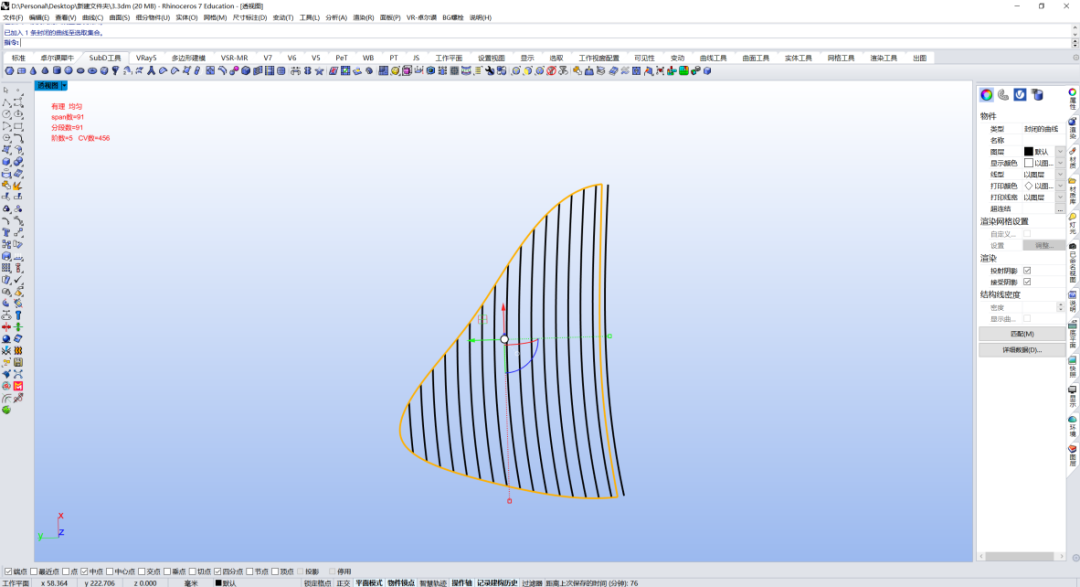Toggle 中点 object snap checkbox
This screenshot has height=587, width=1080.
(x=84, y=572)
